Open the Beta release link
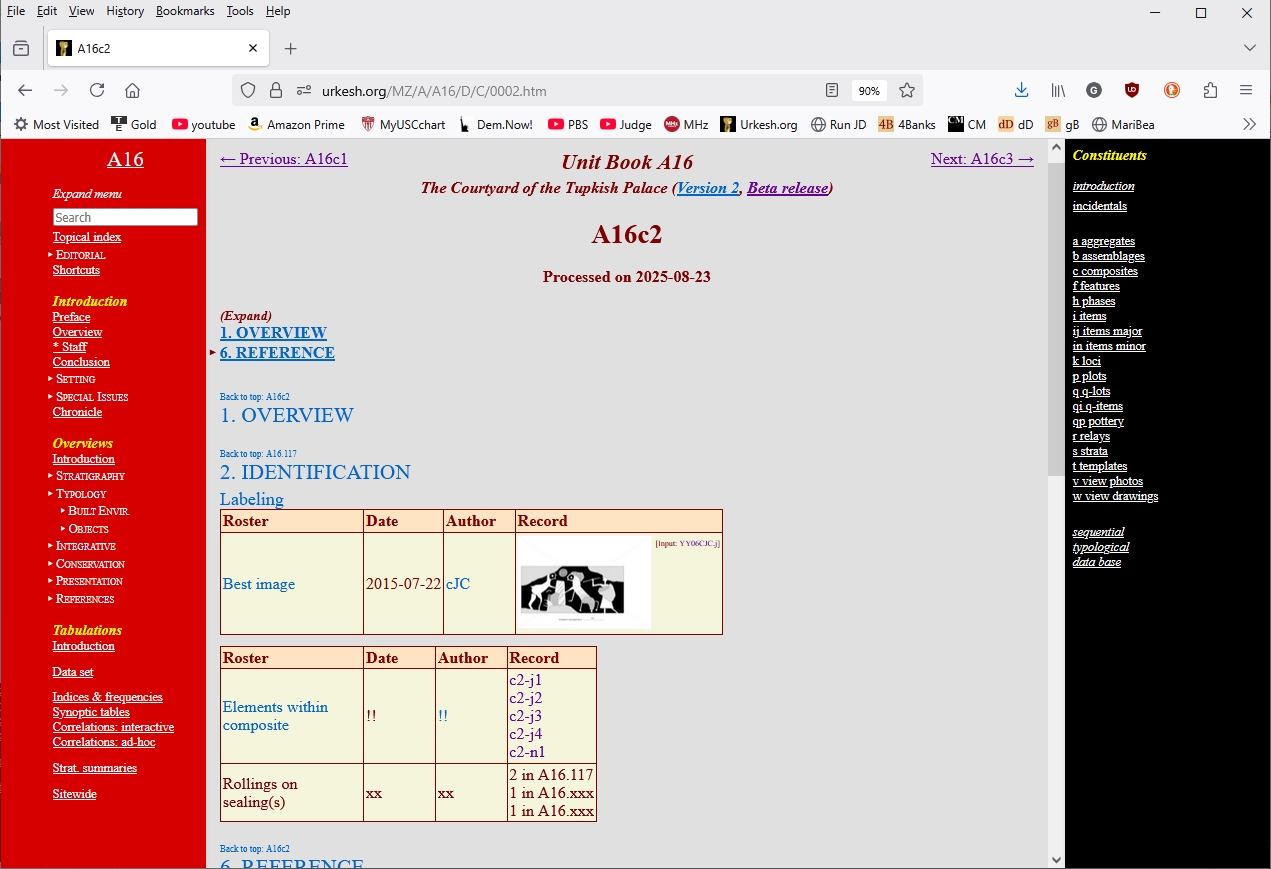 pyautogui.click(x=788, y=188)
